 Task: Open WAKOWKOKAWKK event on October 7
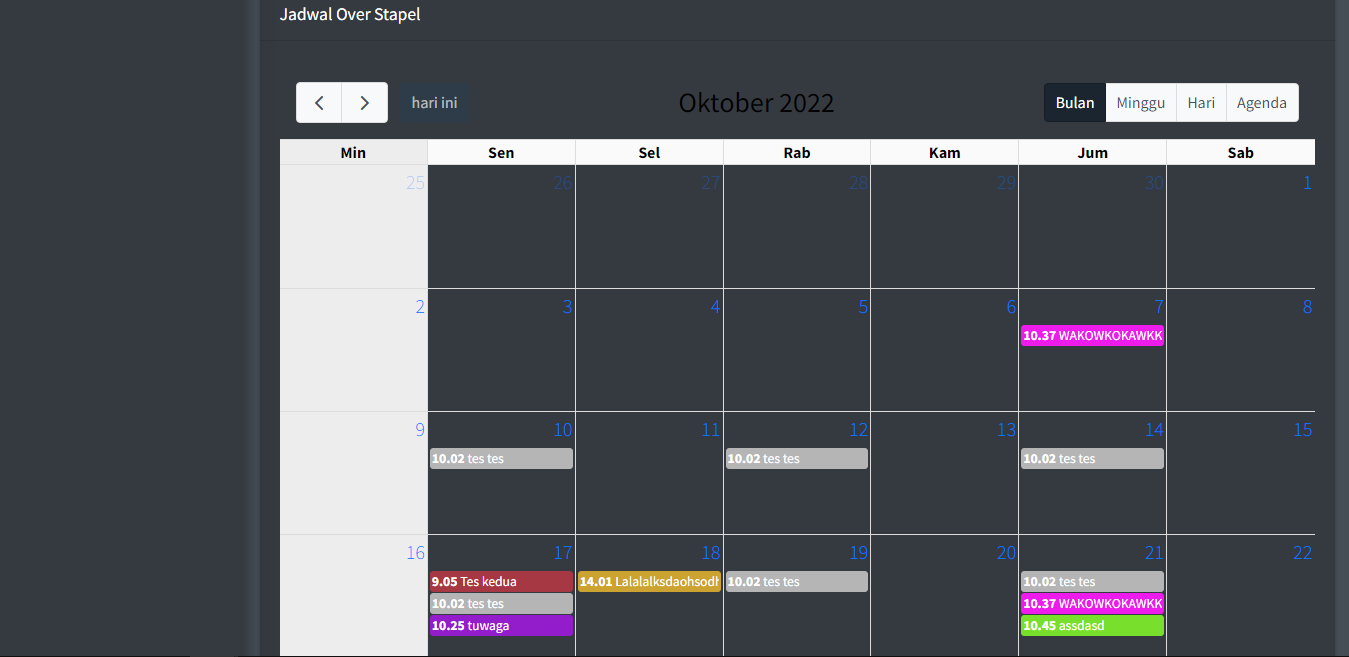[x=1092, y=336]
